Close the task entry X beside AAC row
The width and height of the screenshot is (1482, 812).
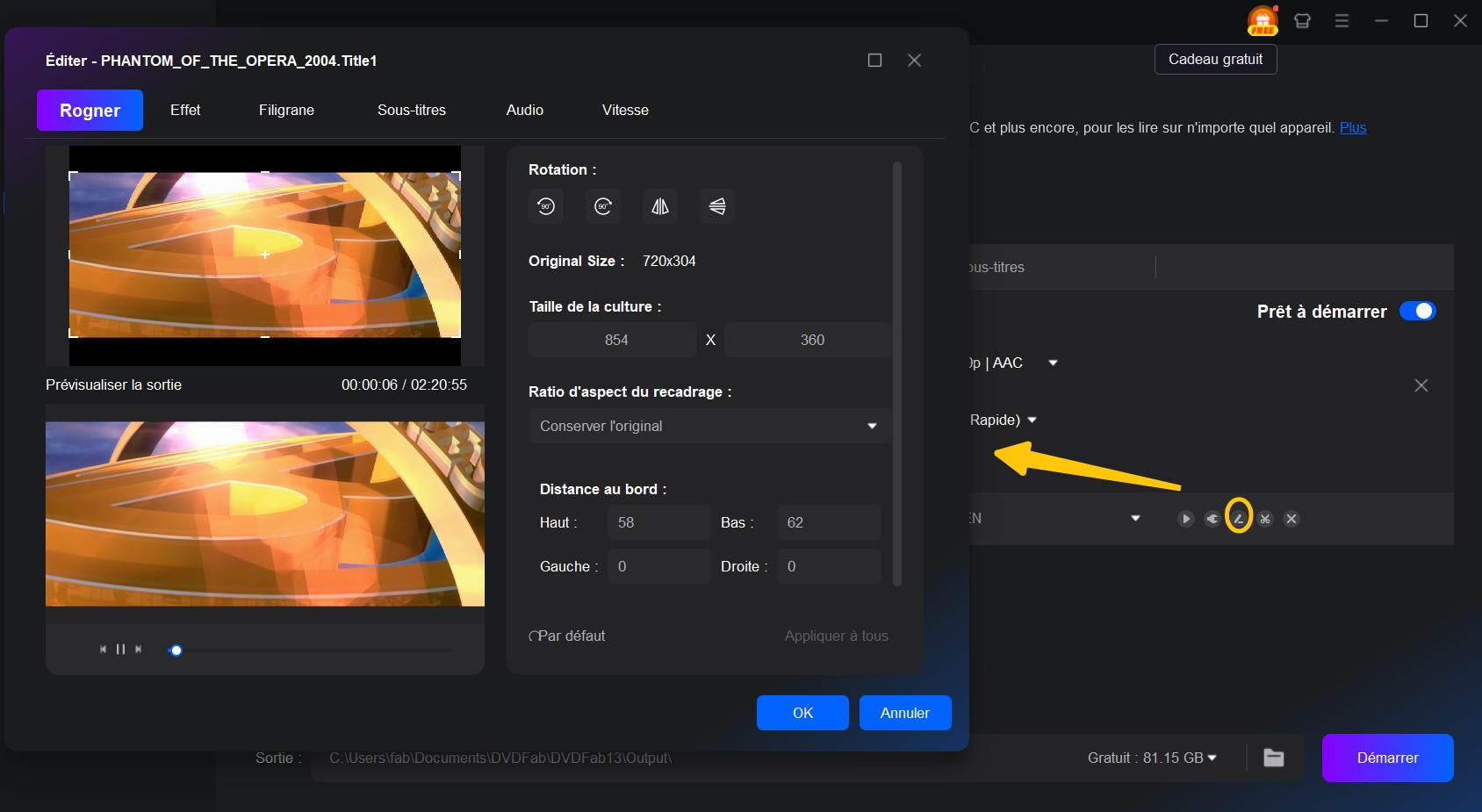click(x=1421, y=385)
